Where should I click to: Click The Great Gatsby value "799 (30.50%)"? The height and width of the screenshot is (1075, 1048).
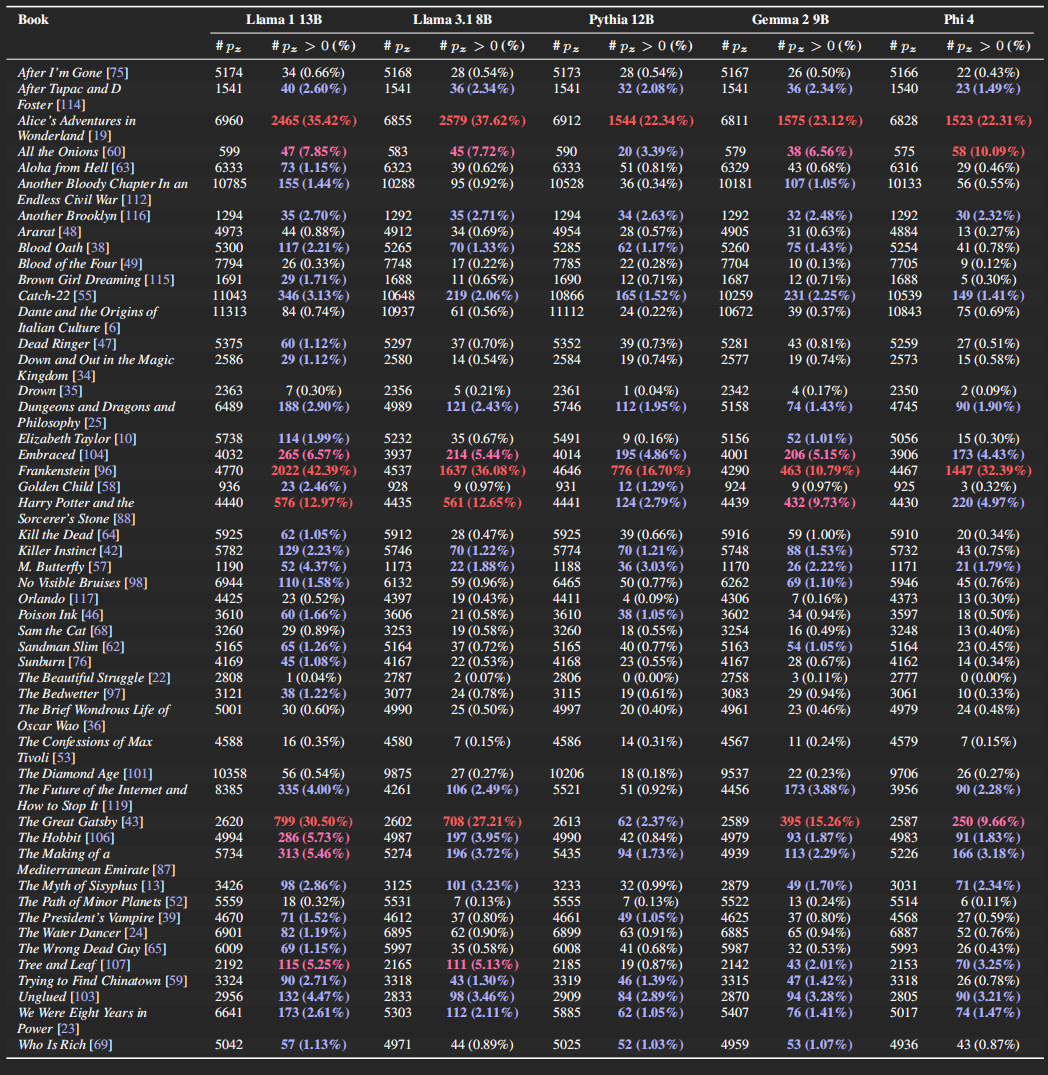313,822
